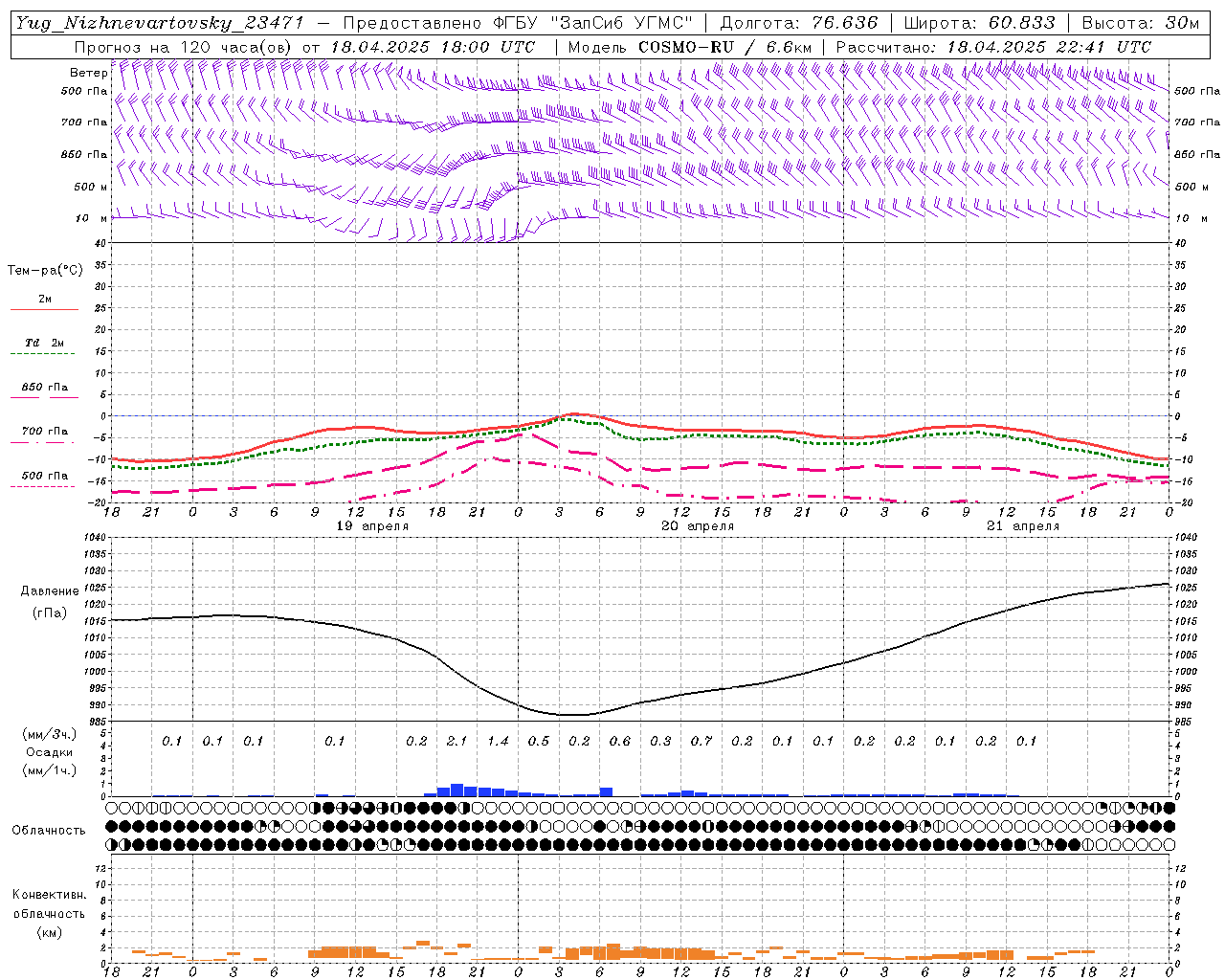Click the 2м temperature legend entry

[x=45, y=300]
